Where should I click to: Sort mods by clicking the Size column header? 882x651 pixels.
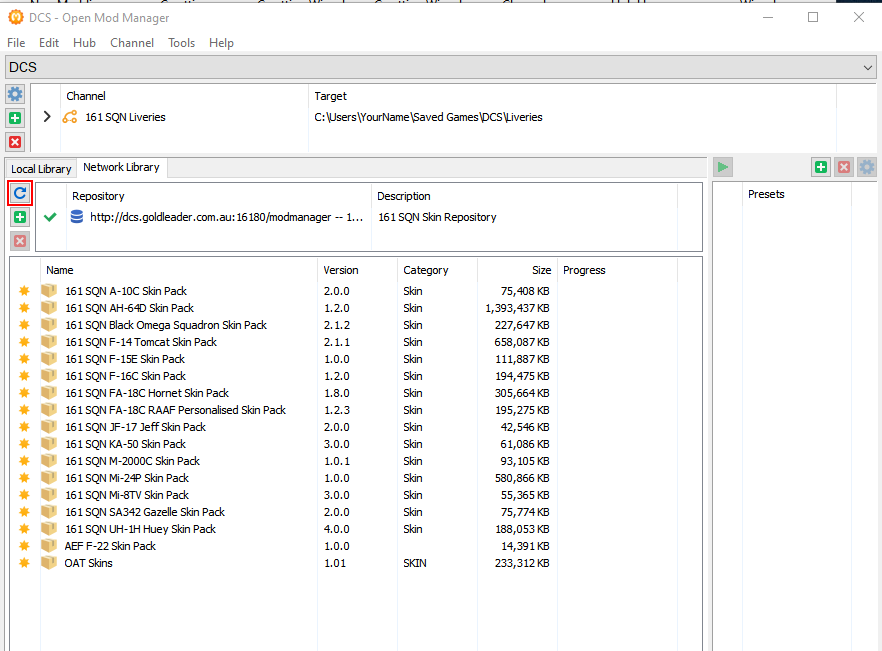pyautogui.click(x=541, y=270)
